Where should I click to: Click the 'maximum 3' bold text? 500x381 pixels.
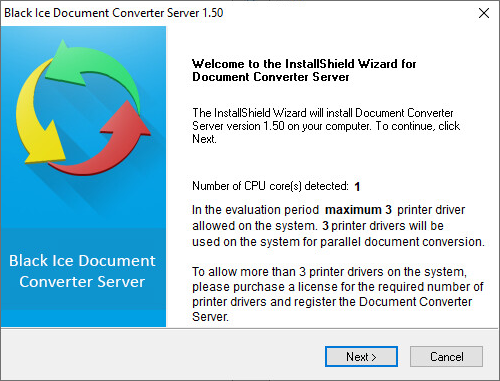[358, 210]
